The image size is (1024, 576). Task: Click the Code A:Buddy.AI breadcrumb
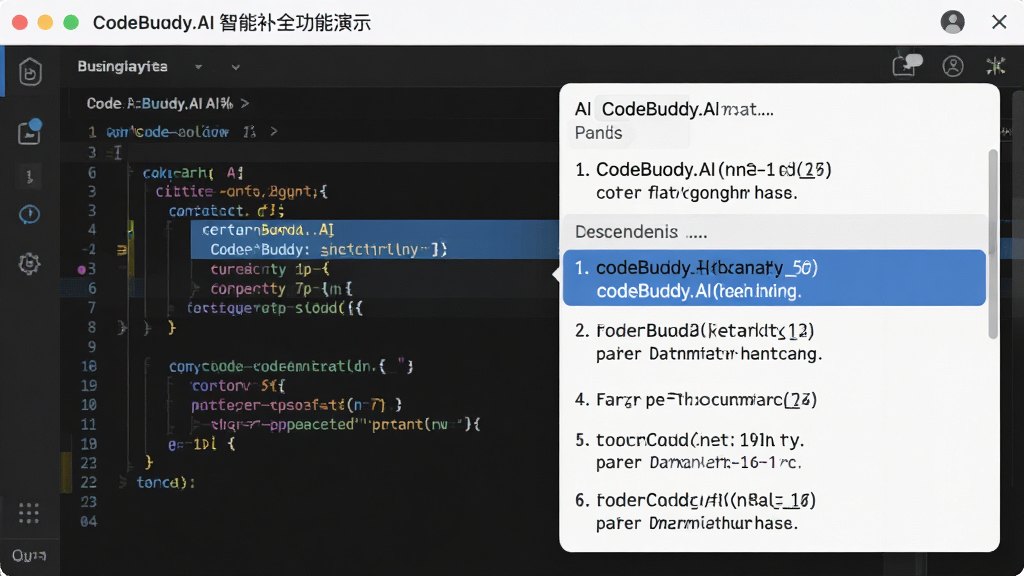point(159,103)
